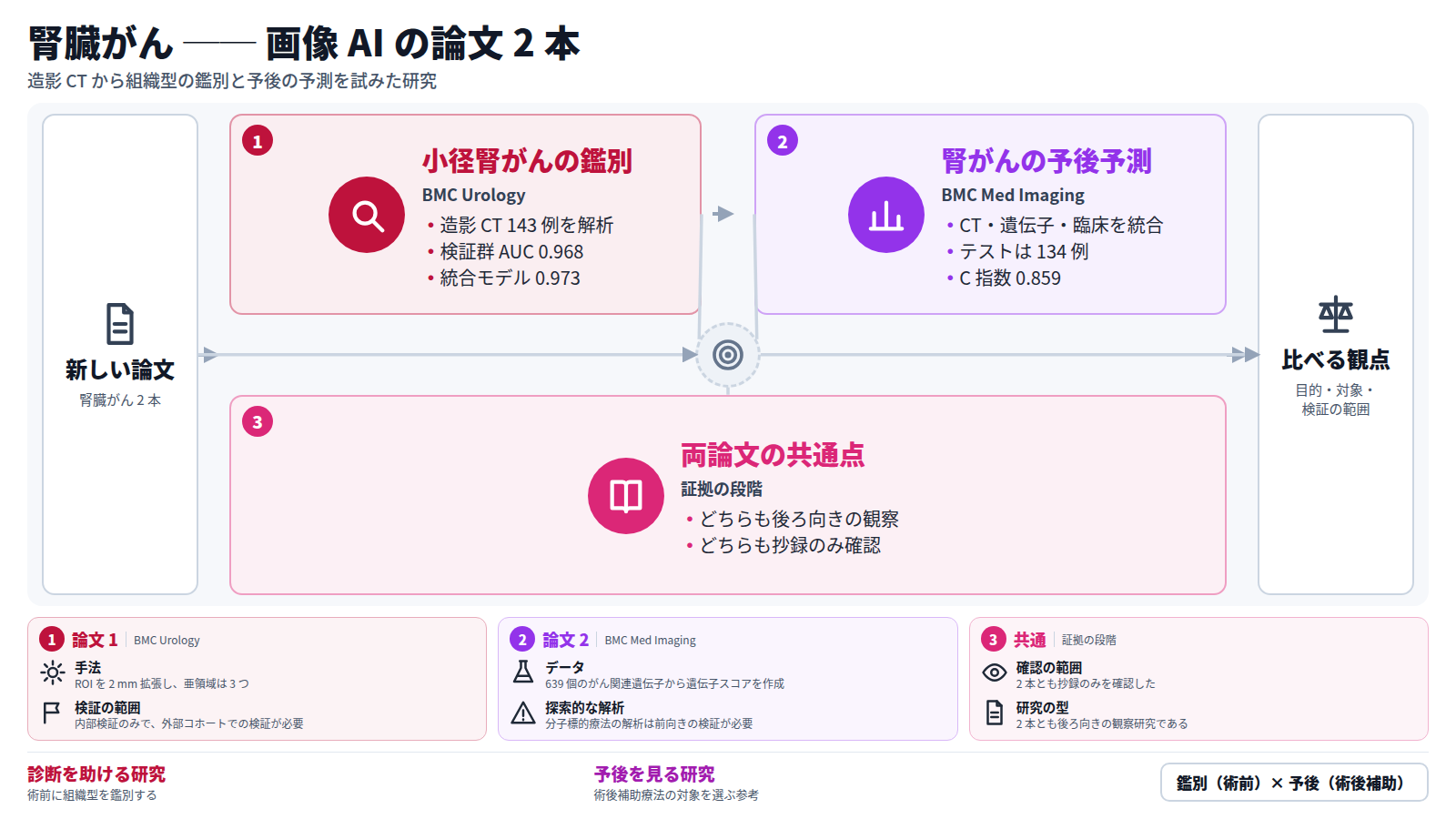Click BMC Urology under the red card heading

coord(474,195)
